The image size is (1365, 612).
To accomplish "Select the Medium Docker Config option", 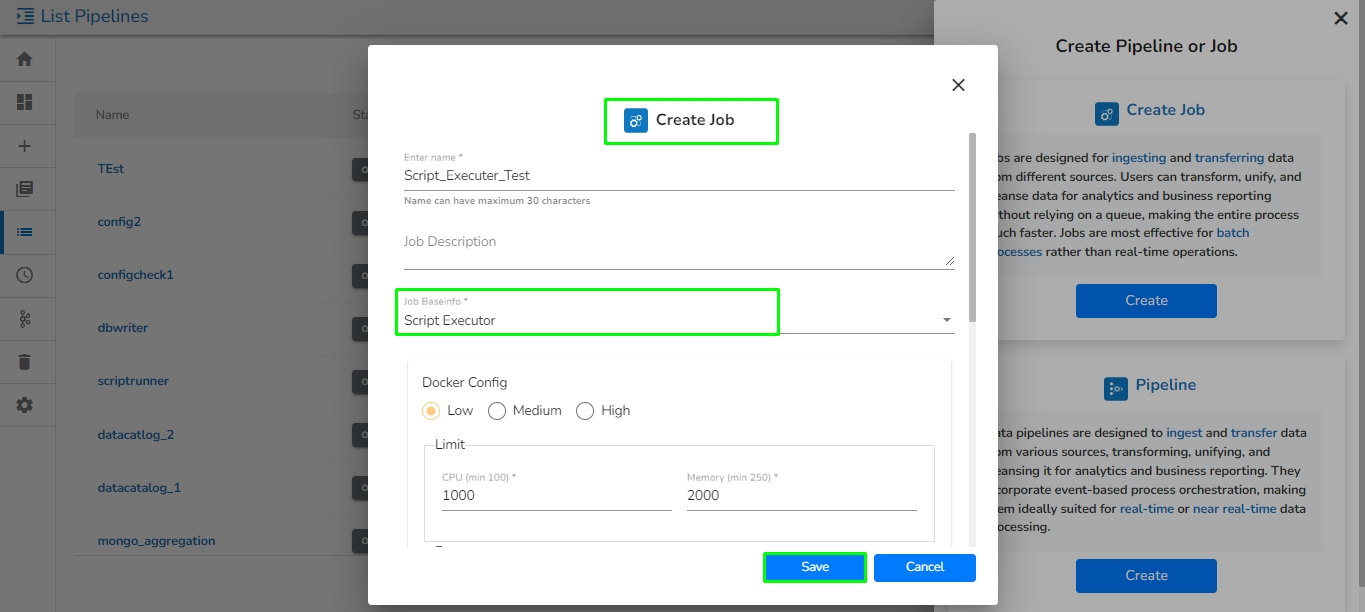I will (497, 411).
